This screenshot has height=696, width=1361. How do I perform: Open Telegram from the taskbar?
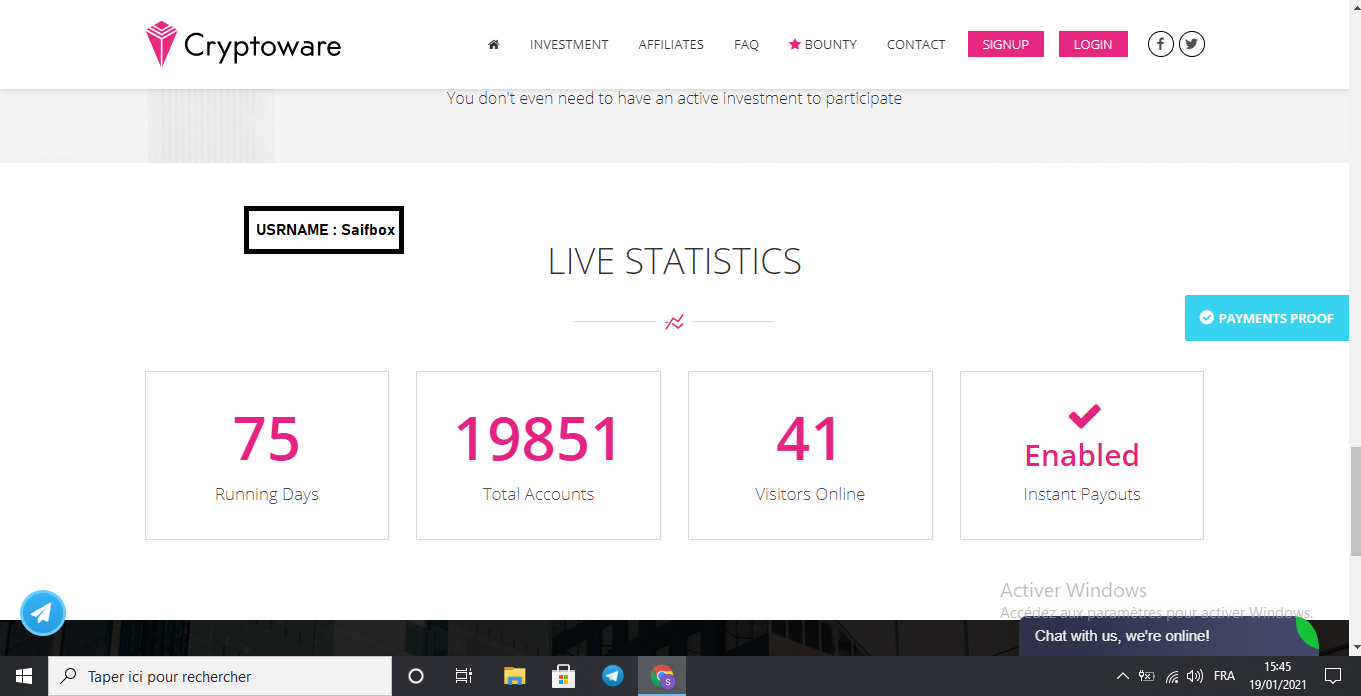click(613, 676)
